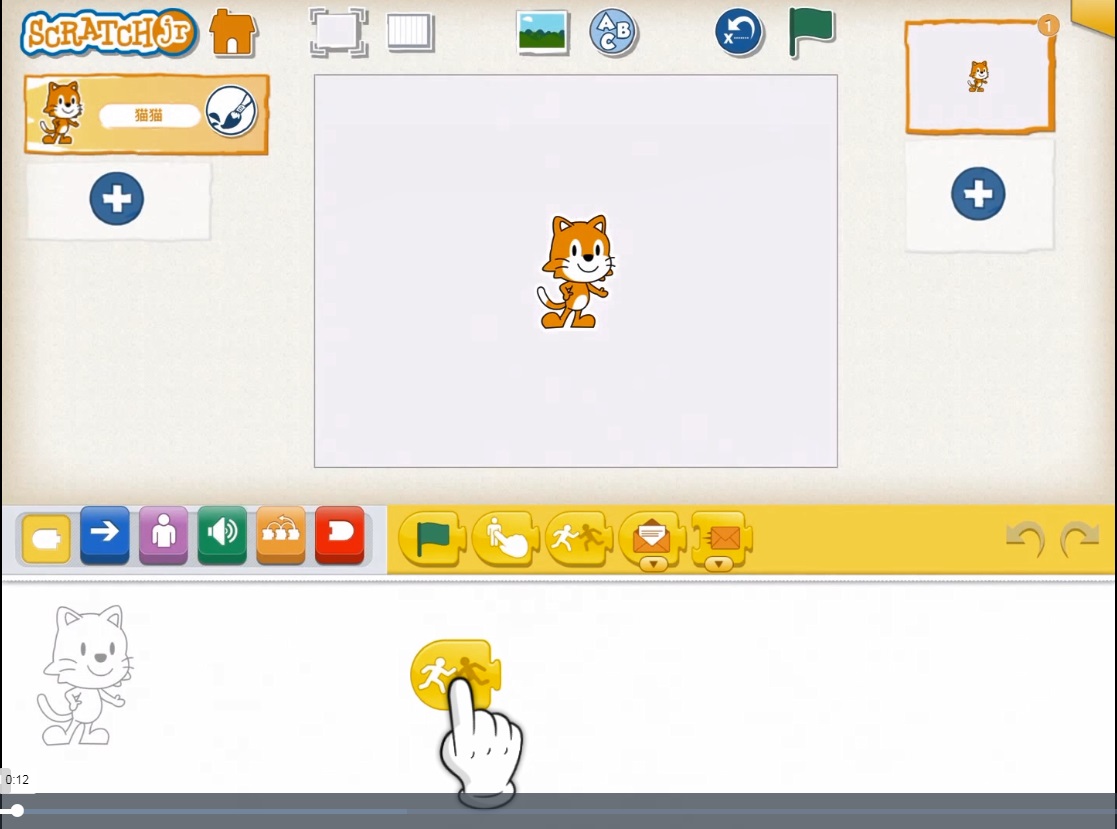Select page 1 thumbnail
Screen dimensions: 1117x829
point(980,77)
